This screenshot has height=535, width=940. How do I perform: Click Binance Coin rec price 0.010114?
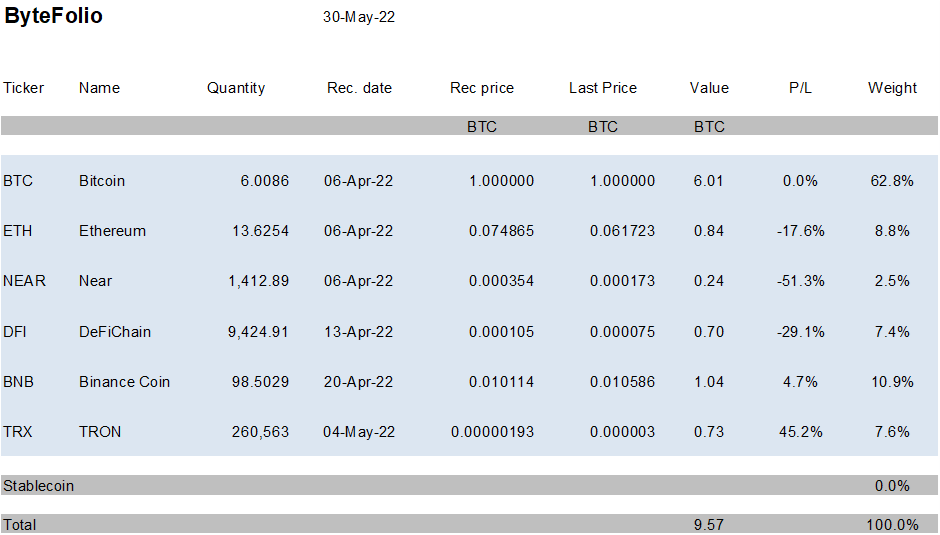tap(501, 382)
